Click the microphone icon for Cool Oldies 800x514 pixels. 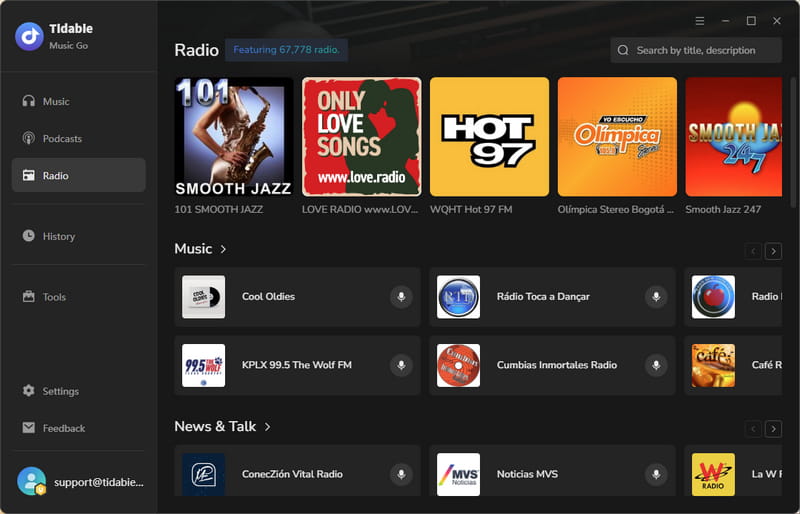pyautogui.click(x=402, y=297)
